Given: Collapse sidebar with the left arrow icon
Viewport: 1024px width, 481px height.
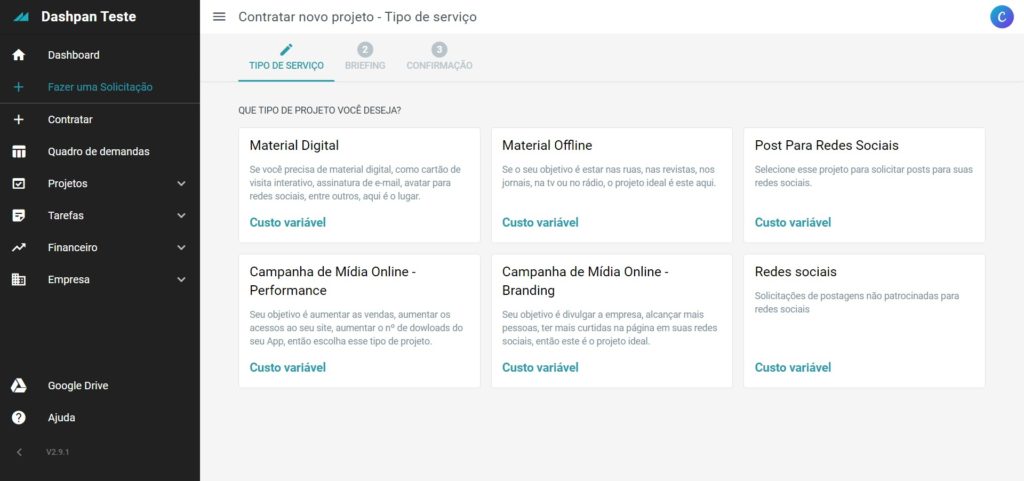Looking at the screenshot, I should (19, 452).
